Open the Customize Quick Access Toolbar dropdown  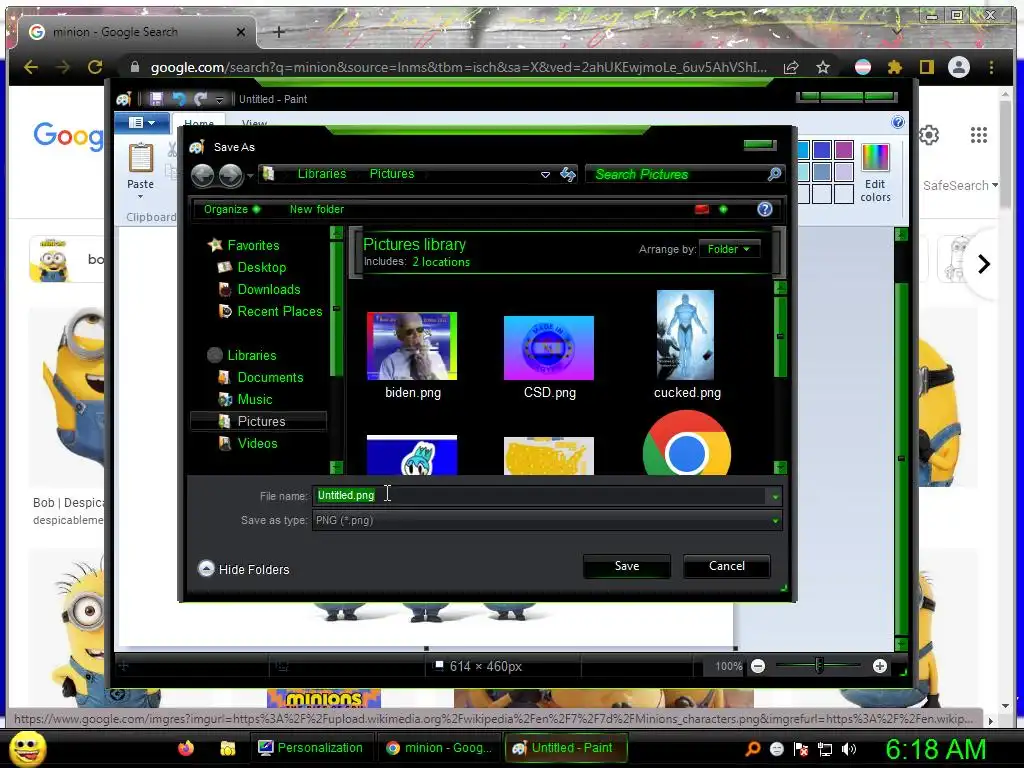[219, 99]
